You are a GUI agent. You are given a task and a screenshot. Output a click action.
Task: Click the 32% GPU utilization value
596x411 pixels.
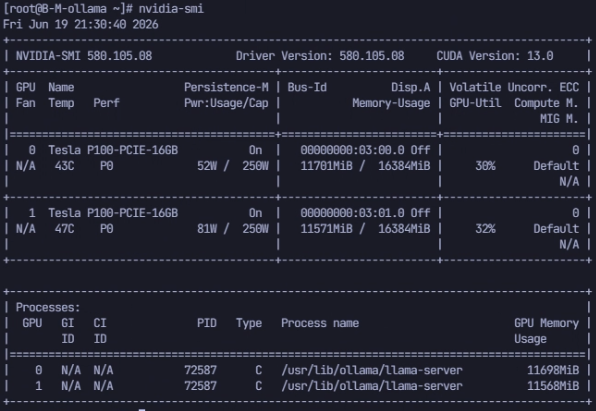tap(485, 229)
